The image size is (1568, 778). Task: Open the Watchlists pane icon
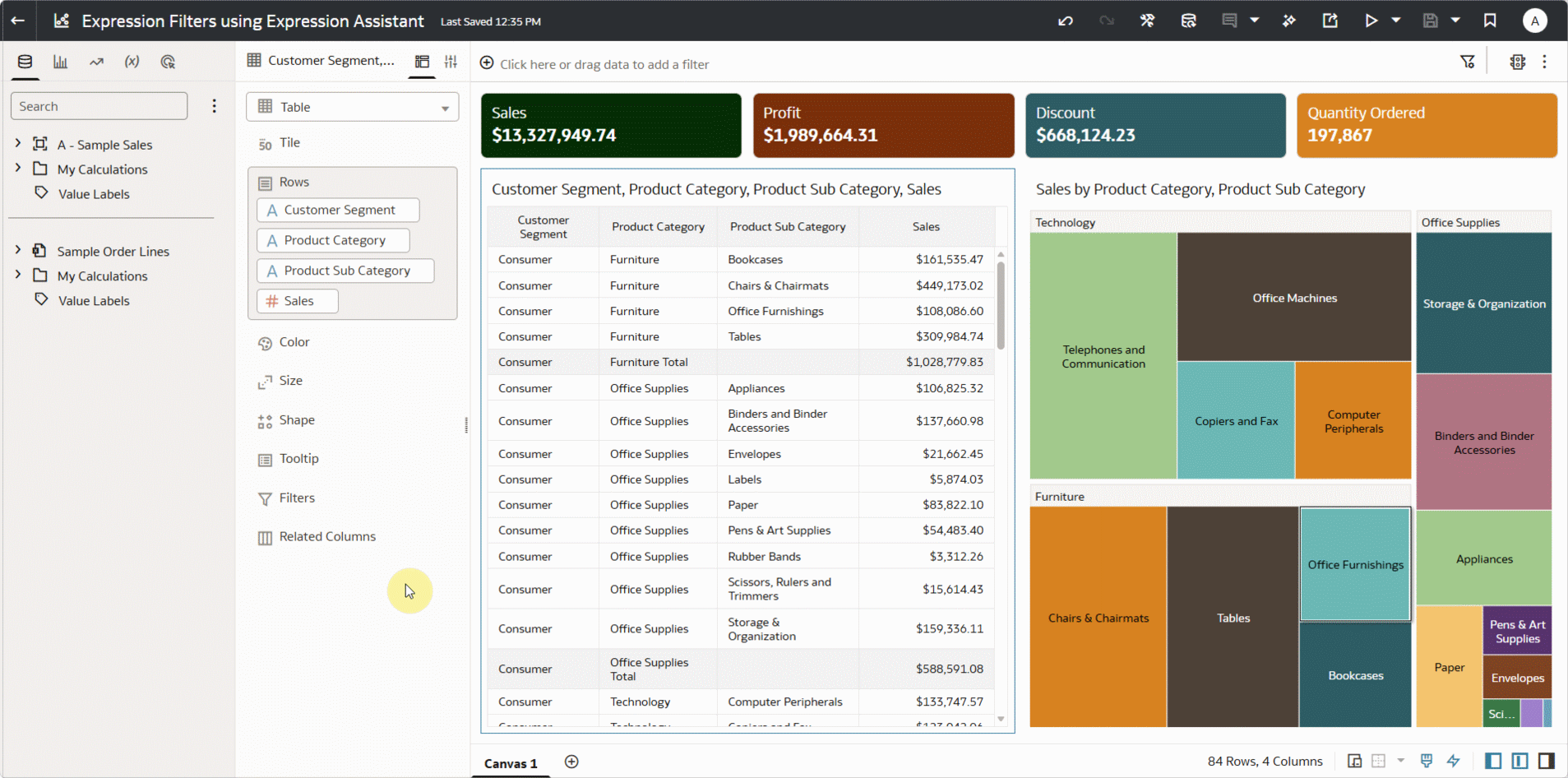coord(168,62)
